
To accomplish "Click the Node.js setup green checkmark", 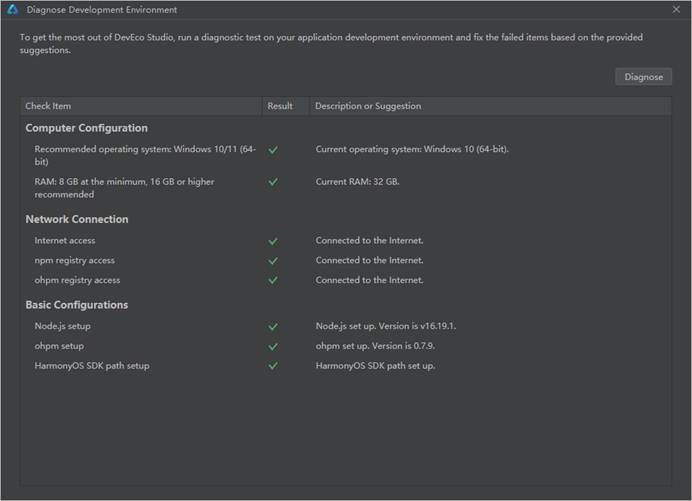I will click(x=273, y=327).
